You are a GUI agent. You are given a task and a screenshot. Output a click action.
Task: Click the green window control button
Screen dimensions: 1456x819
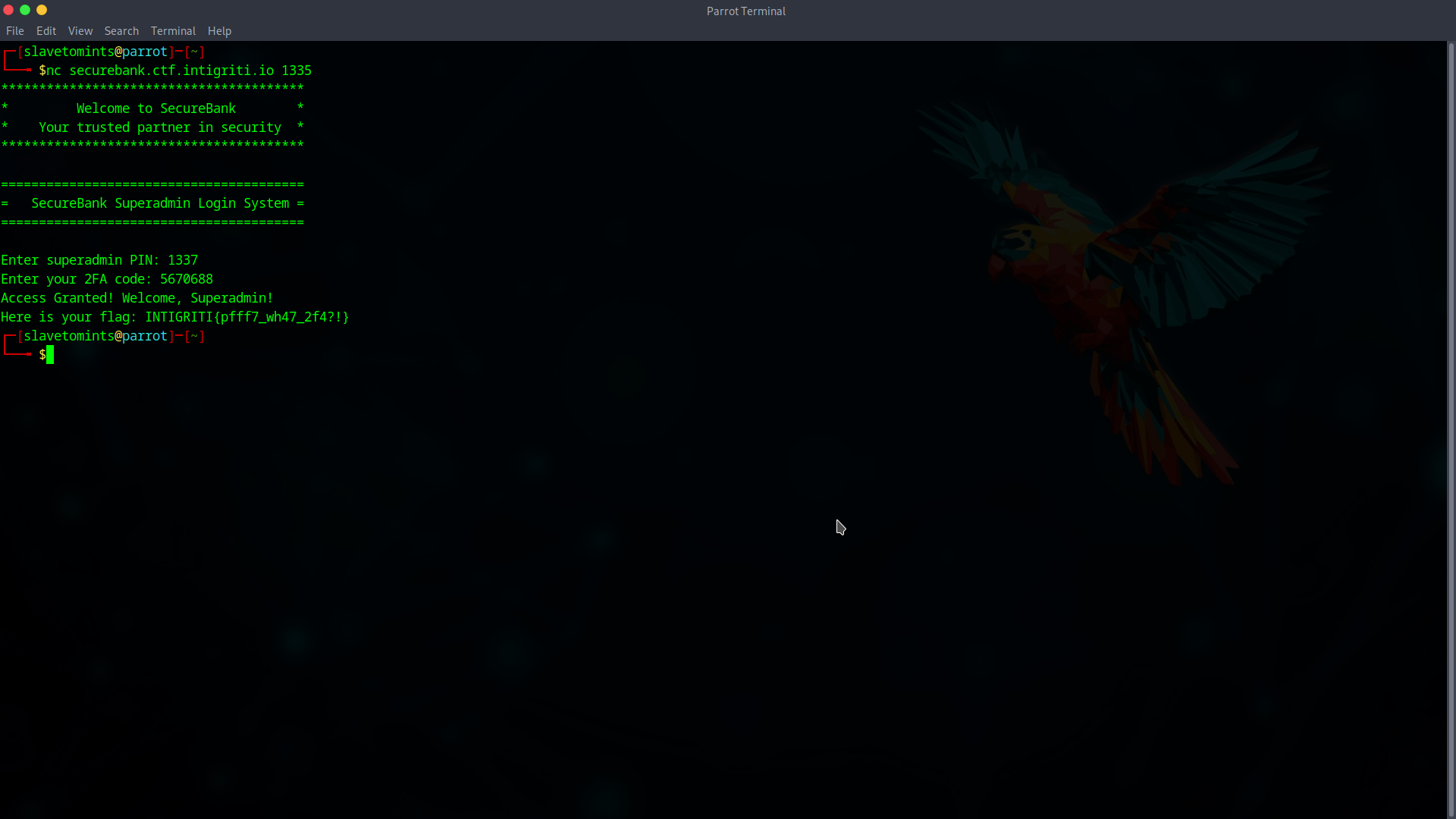tap(25, 10)
